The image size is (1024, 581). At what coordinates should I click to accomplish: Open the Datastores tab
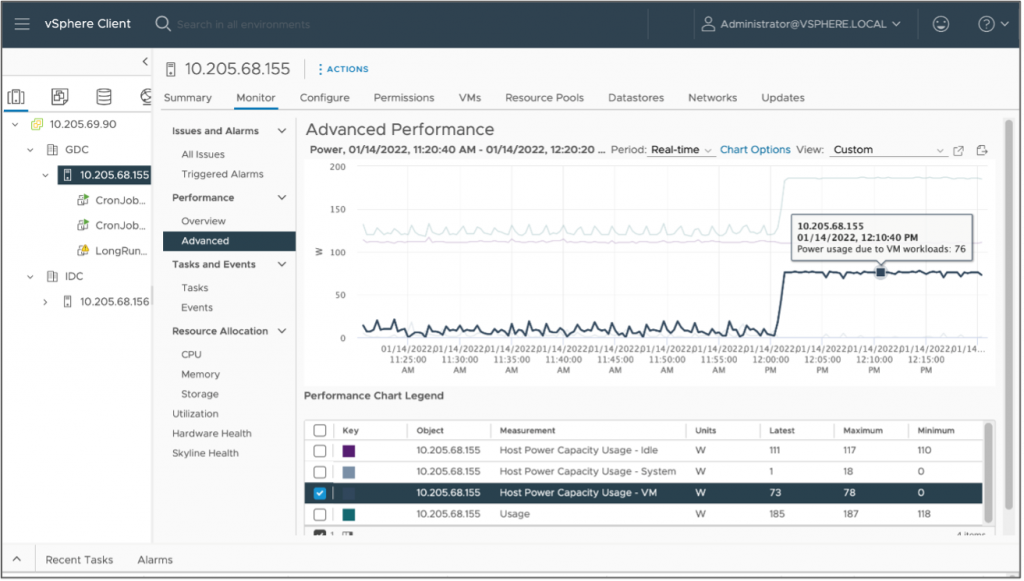coord(636,98)
